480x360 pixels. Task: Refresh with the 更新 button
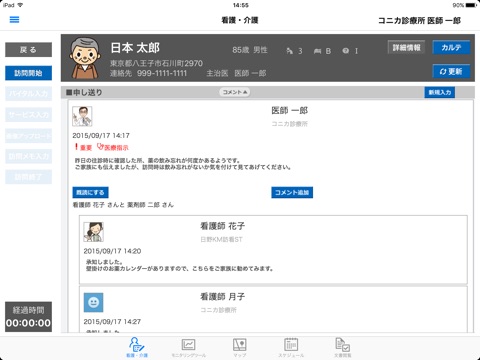451,71
